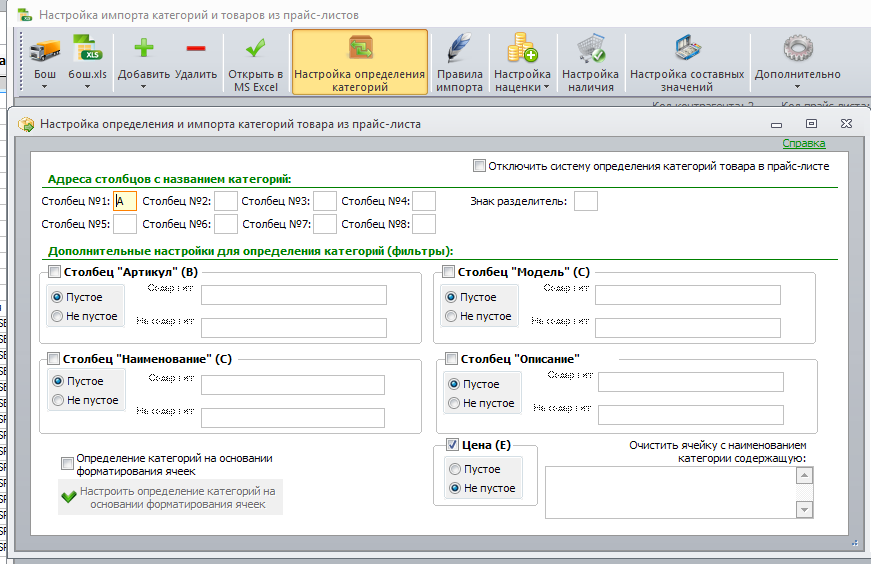Click Наименование Не содержит text field
The image size is (871, 564).
pyautogui.click(x=293, y=418)
